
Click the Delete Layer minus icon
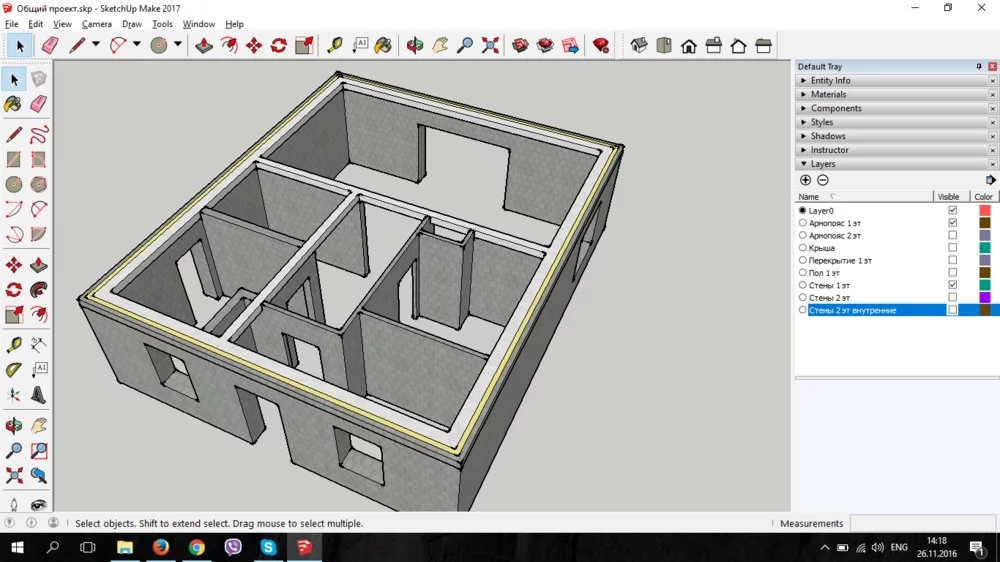[x=823, y=180]
